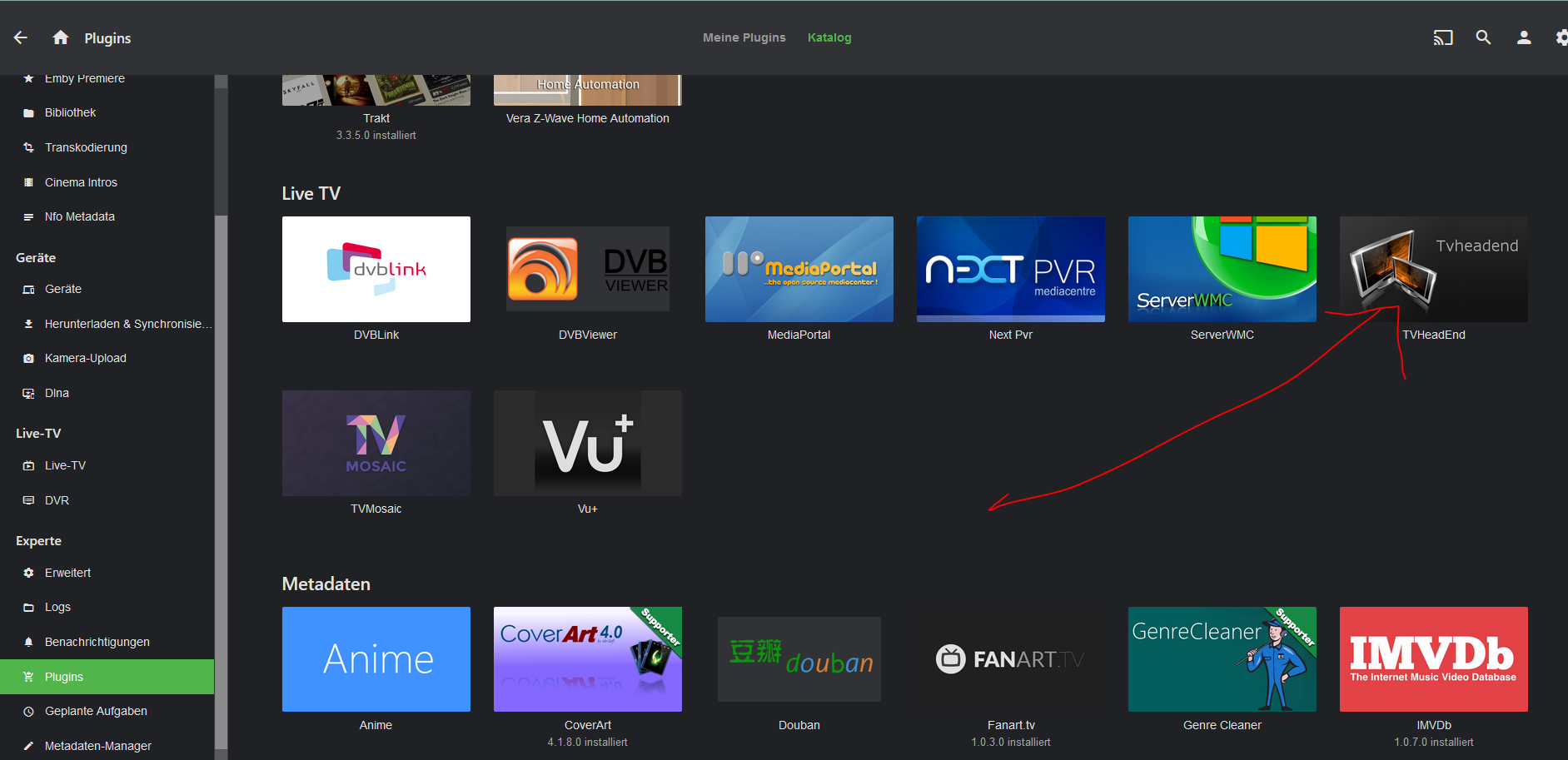
Task: Click the Geräte devices icon
Action: point(28,289)
